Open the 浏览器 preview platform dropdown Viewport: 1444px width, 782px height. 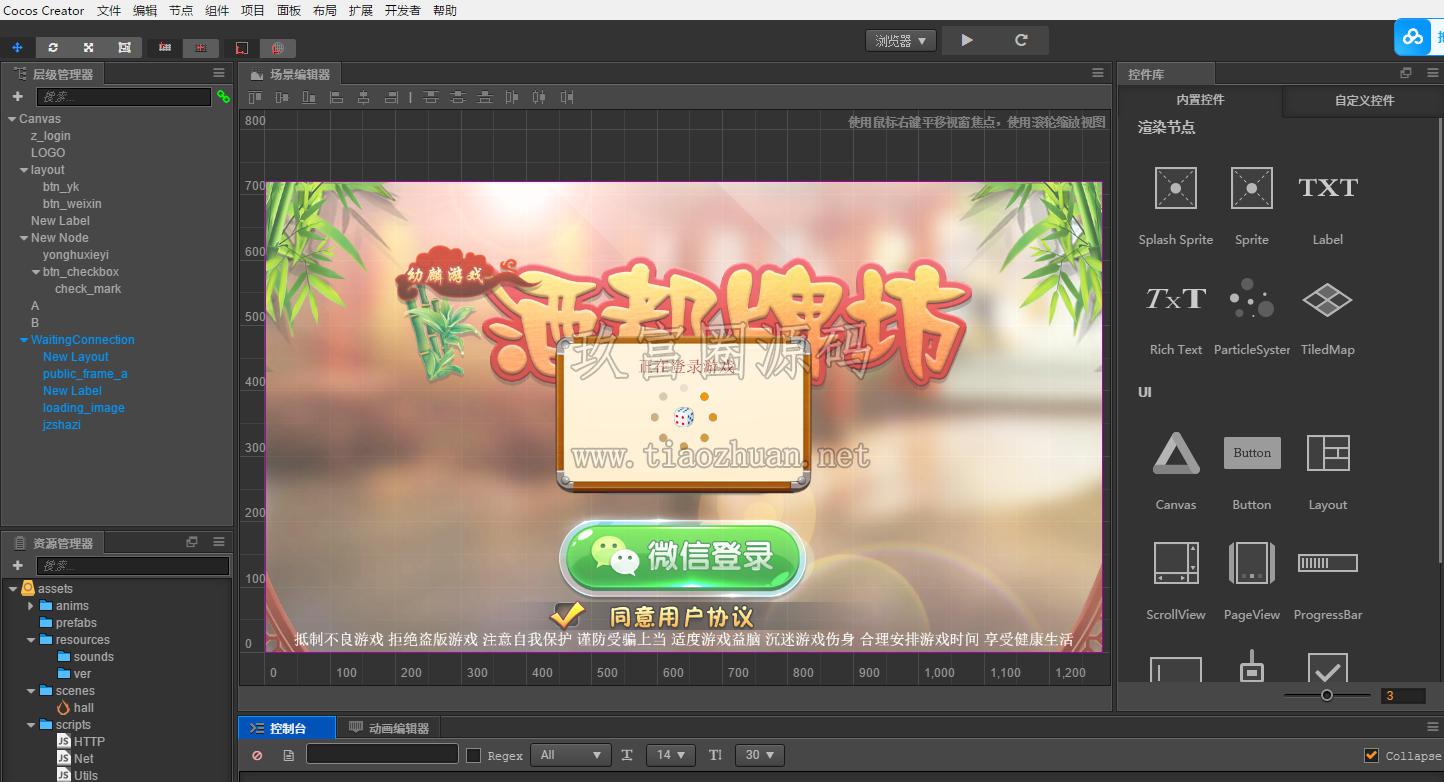point(901,41)
